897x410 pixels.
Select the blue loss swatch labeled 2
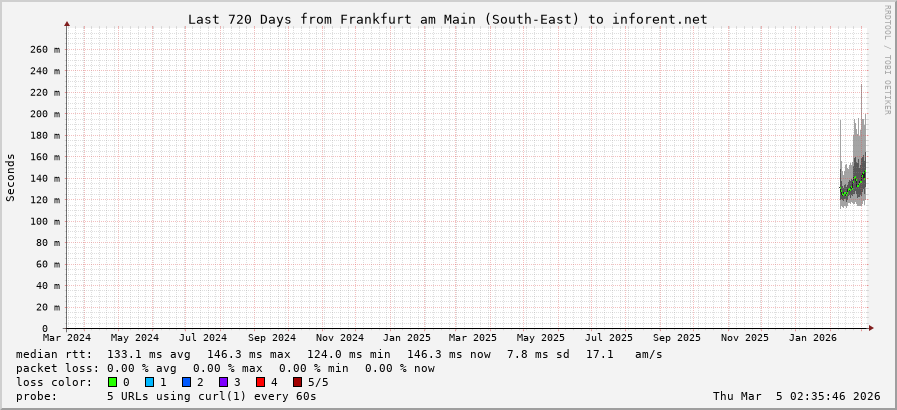pyautogui.click(x=186, y=382)
